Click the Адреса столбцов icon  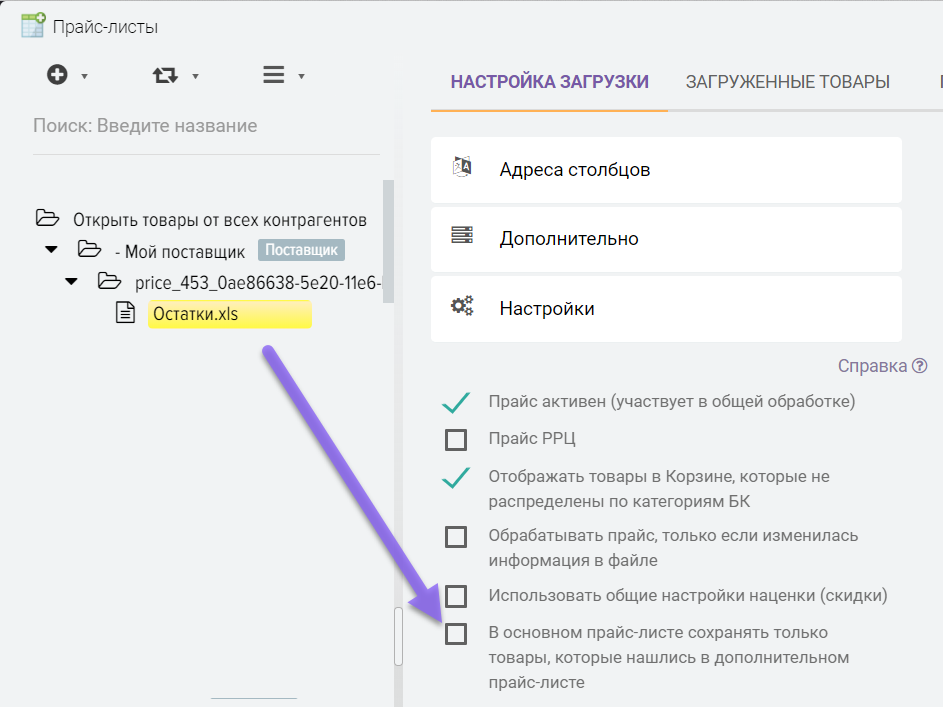[x=462, y=168]
